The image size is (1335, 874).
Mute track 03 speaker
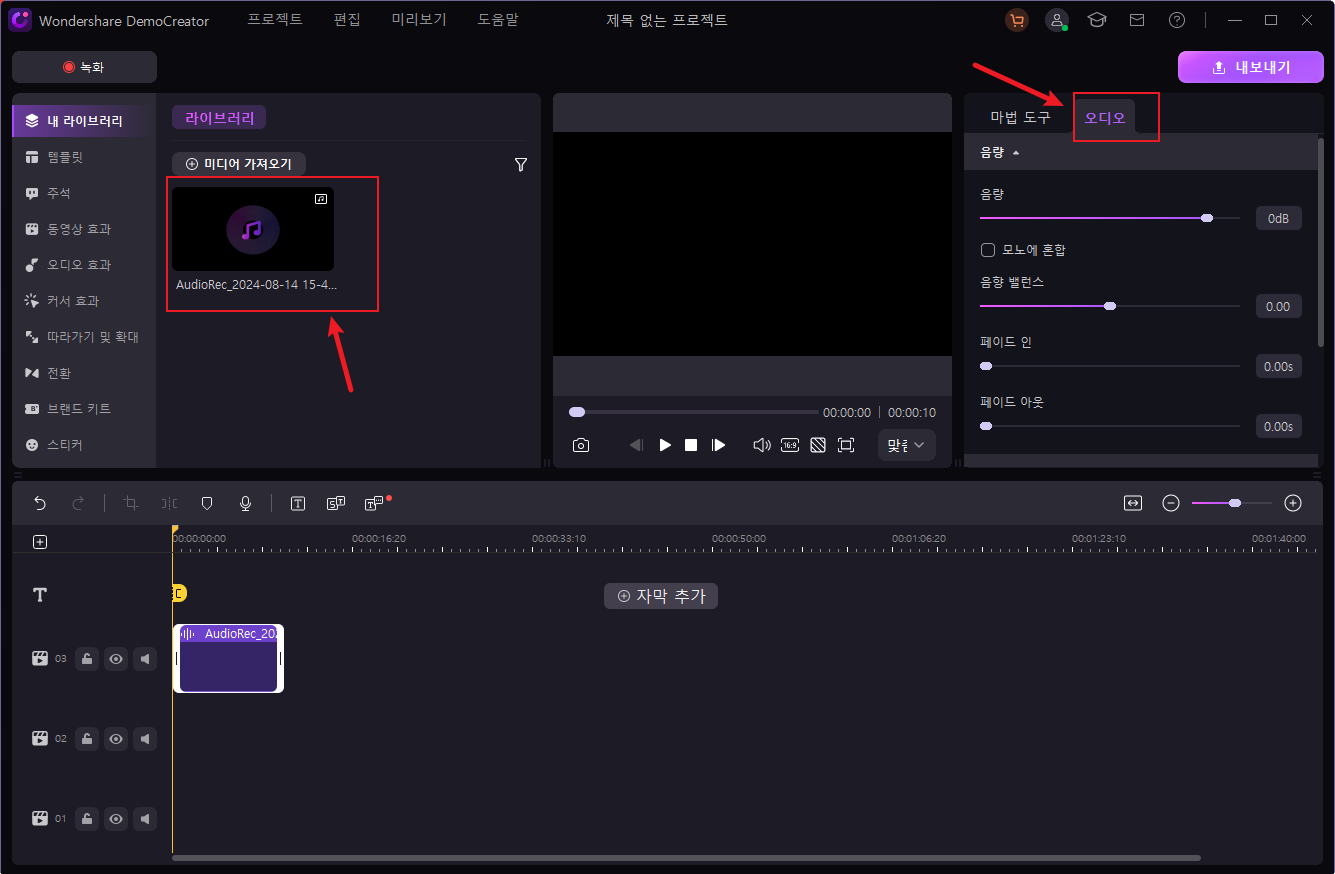coord(145,659)
